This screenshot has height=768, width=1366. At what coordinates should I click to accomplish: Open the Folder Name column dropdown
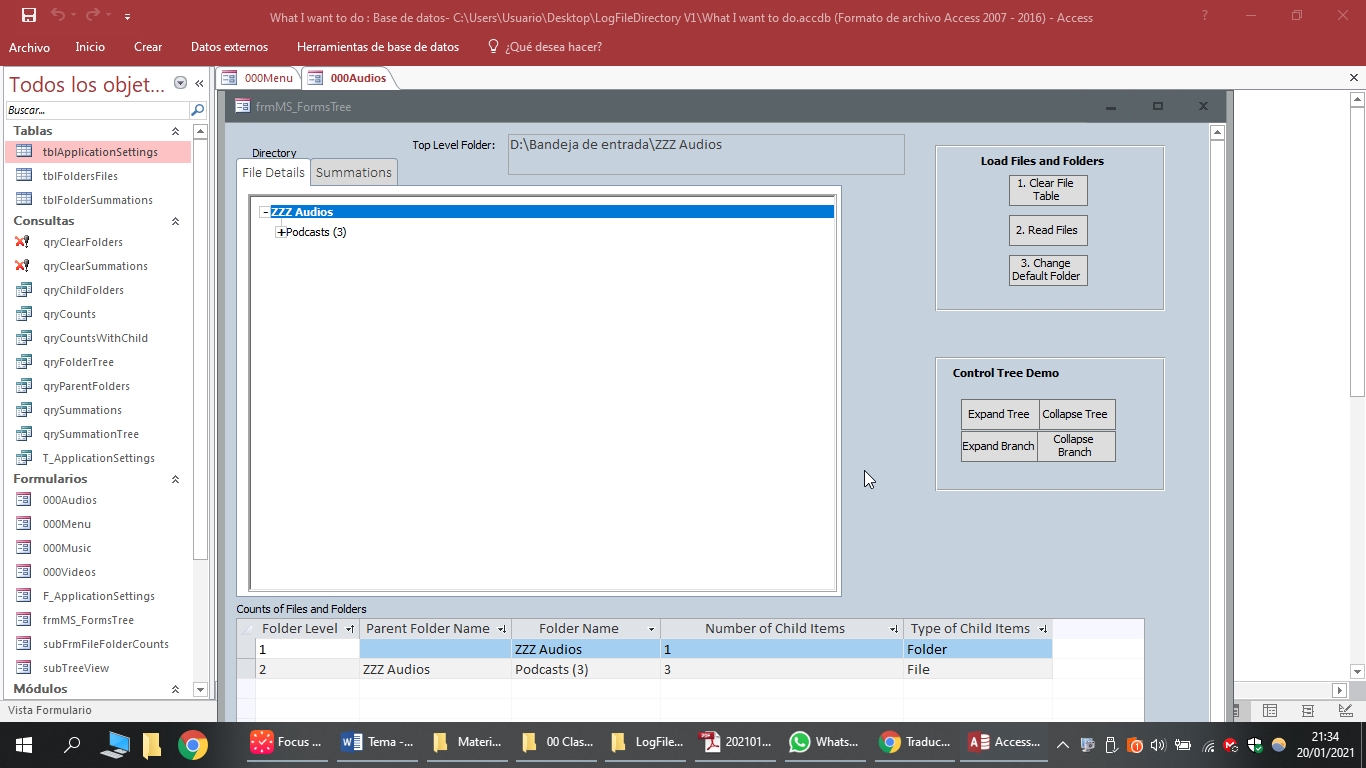click(651, 629)
